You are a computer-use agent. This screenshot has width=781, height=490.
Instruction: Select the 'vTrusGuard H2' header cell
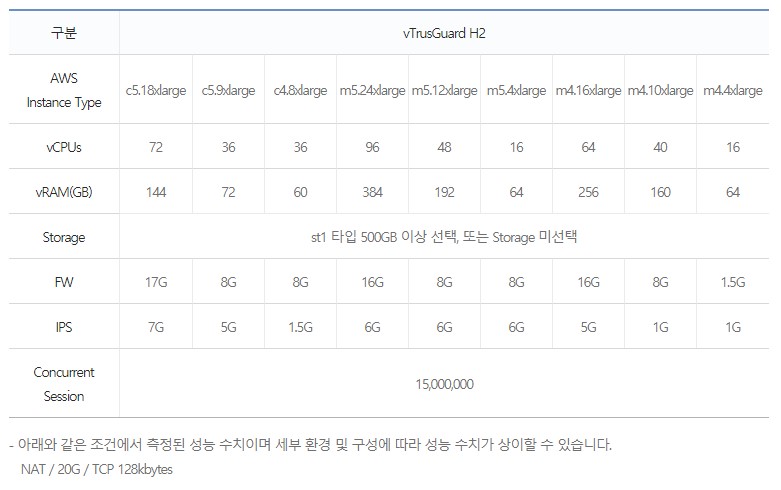[x=444, y=33]
